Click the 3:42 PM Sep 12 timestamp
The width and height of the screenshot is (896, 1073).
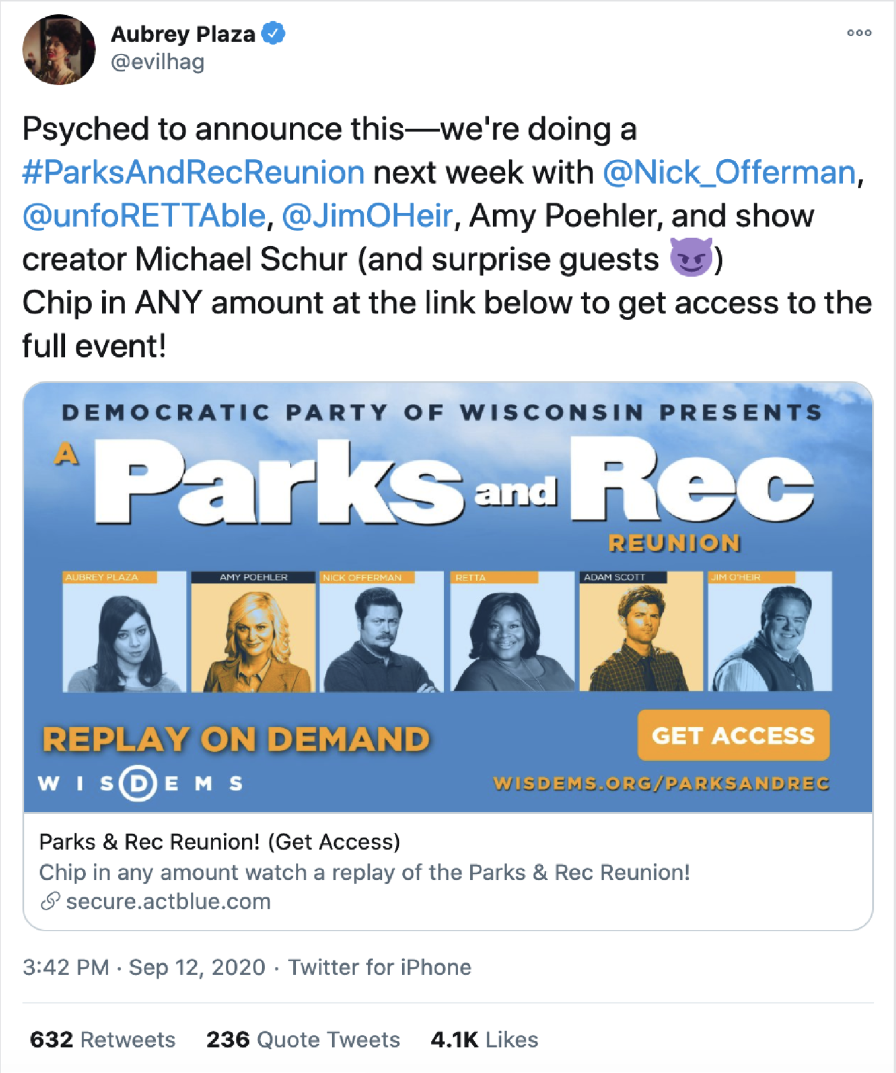pos(143,967)
